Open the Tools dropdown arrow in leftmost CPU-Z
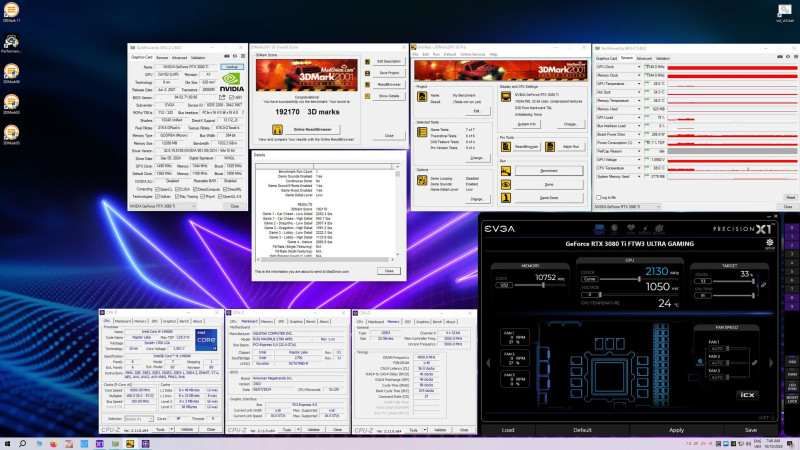Image resolution: width=800 pixels, height=450 pixels. [172, 430]
